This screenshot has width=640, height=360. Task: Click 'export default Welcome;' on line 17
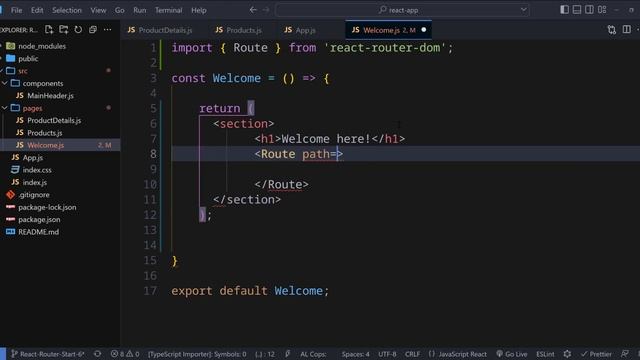(x=250, y=291)
